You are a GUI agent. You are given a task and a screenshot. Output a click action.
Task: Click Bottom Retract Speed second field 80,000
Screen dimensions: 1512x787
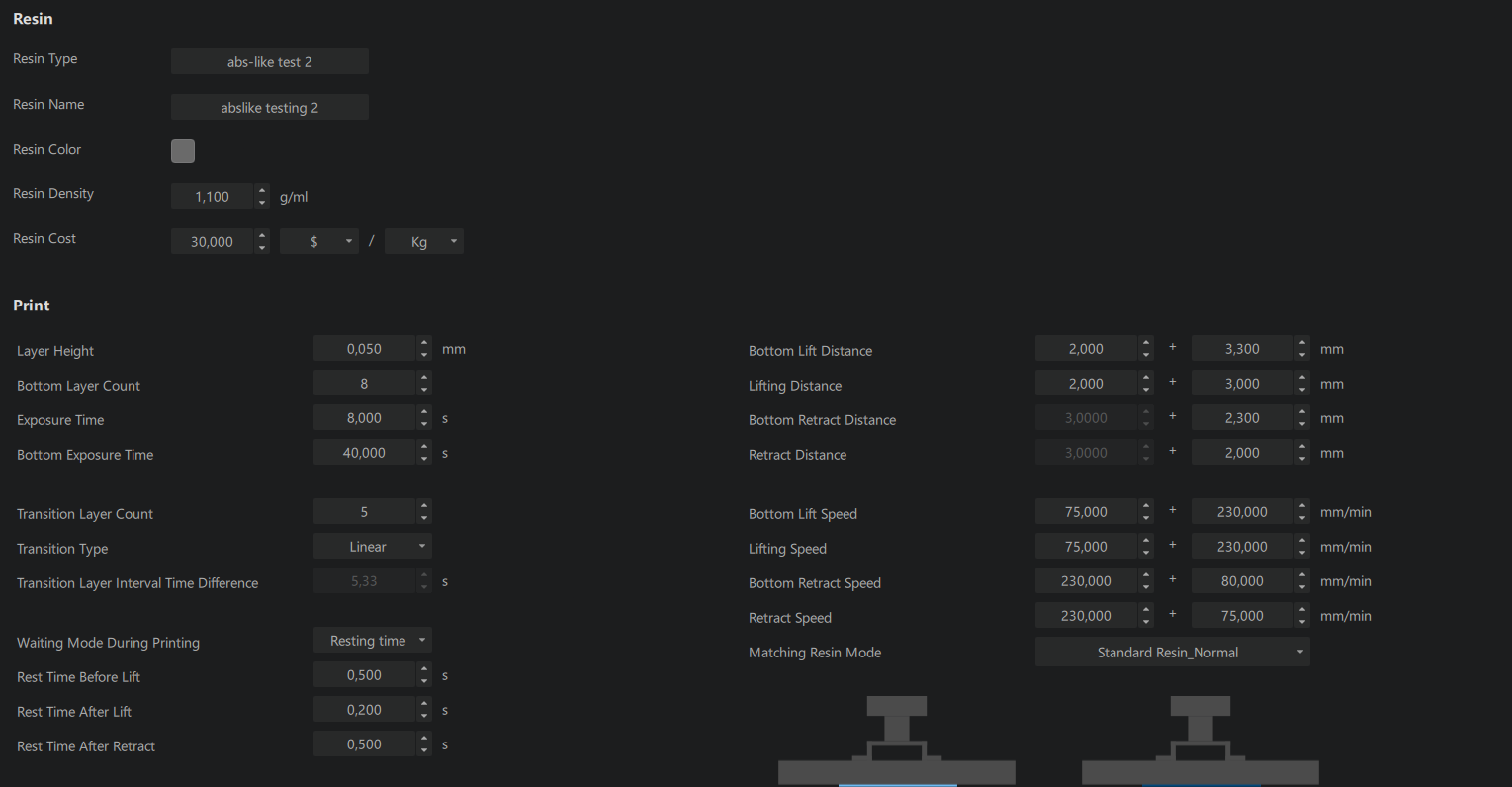1242,580
